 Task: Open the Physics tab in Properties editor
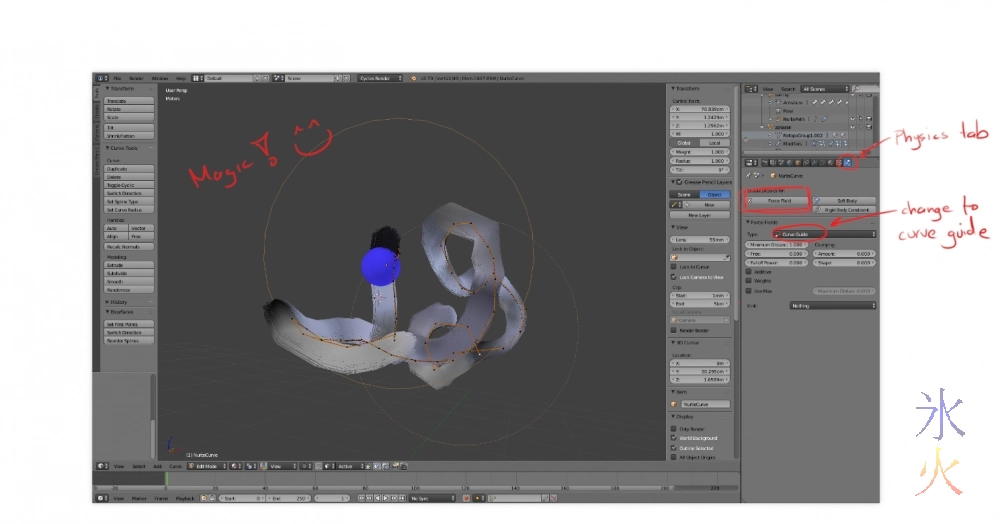[848, 162]
